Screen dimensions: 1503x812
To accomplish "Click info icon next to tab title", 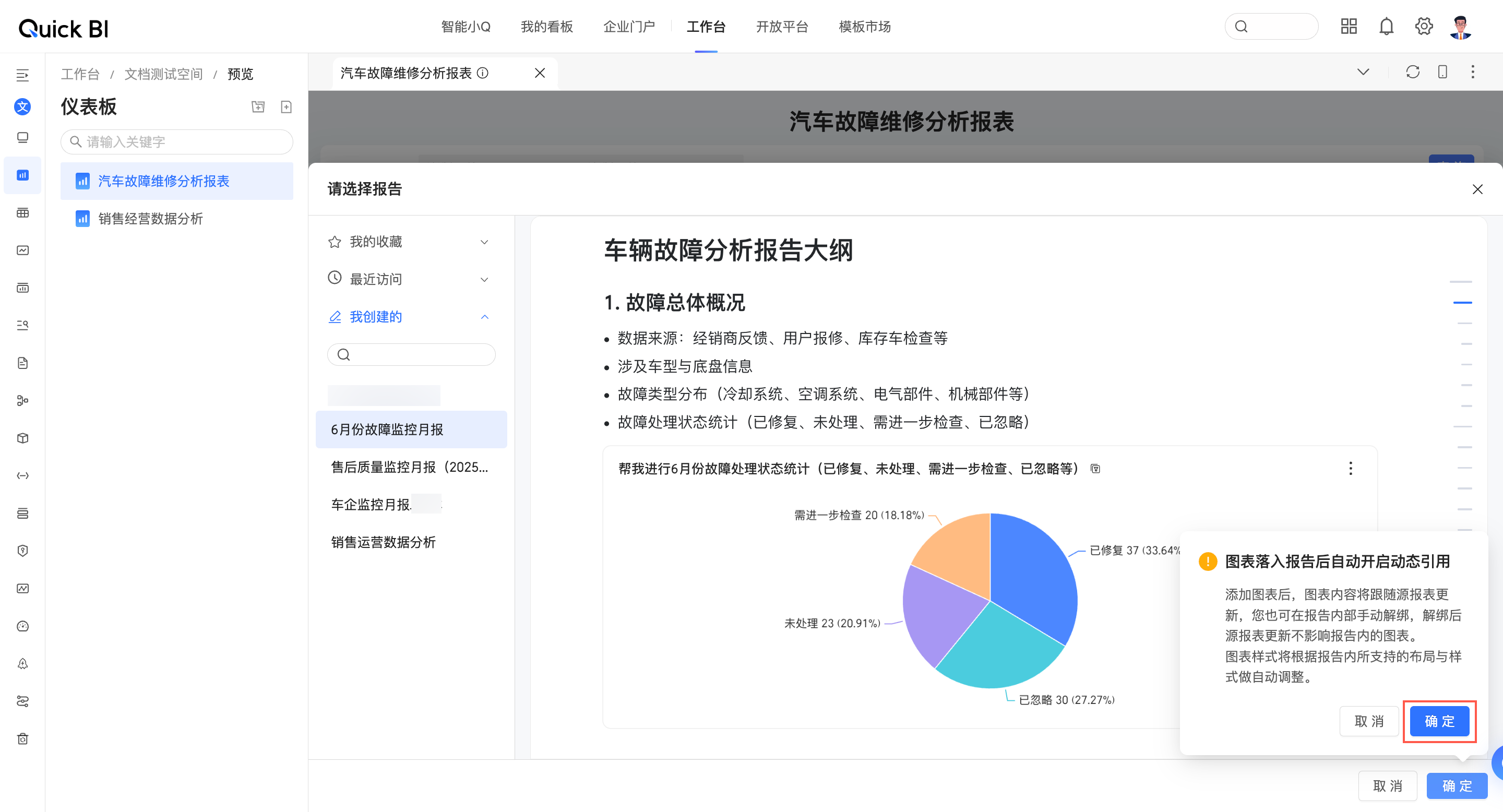I will [x=483, y=73].
